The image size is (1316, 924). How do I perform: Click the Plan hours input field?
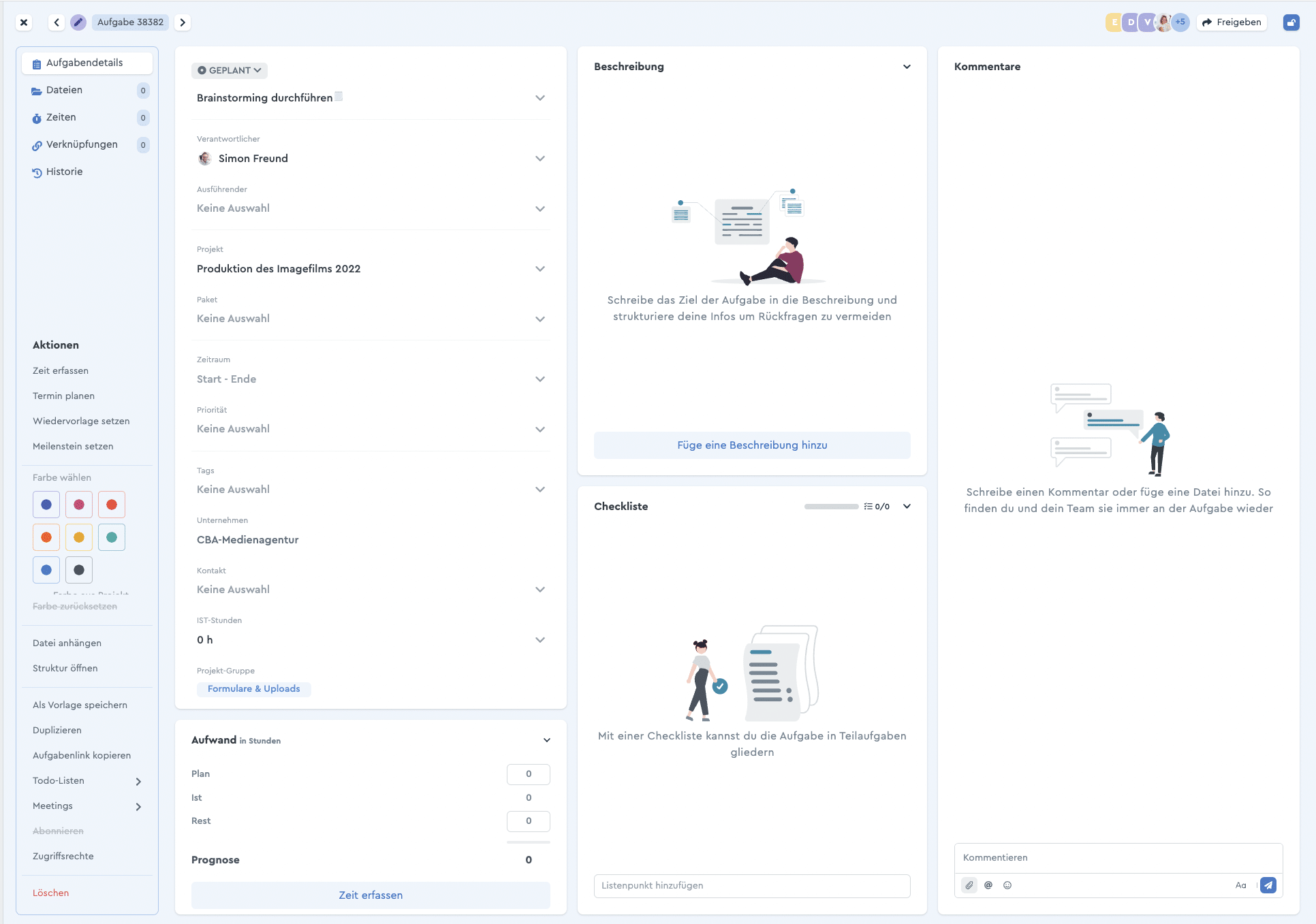coord(529,774)
